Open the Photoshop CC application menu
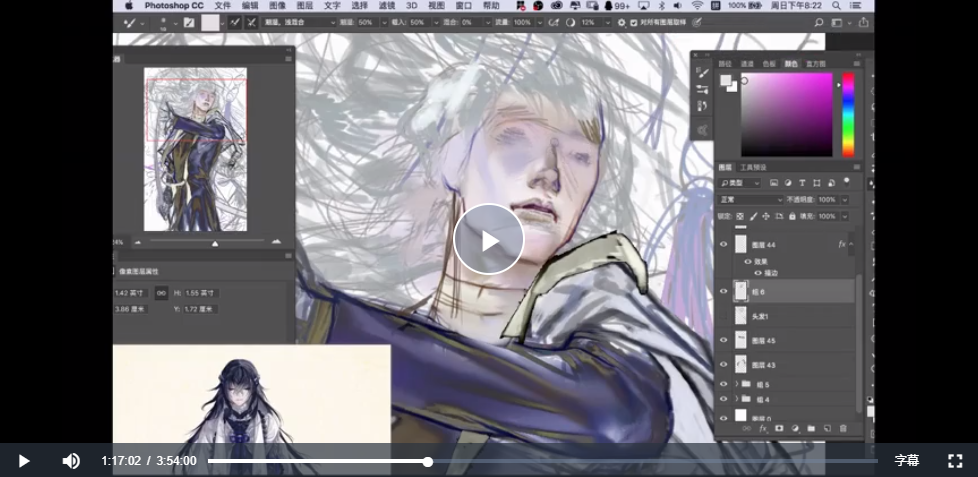The height and width of the screenshot is (477, 978). pos(174,6)
